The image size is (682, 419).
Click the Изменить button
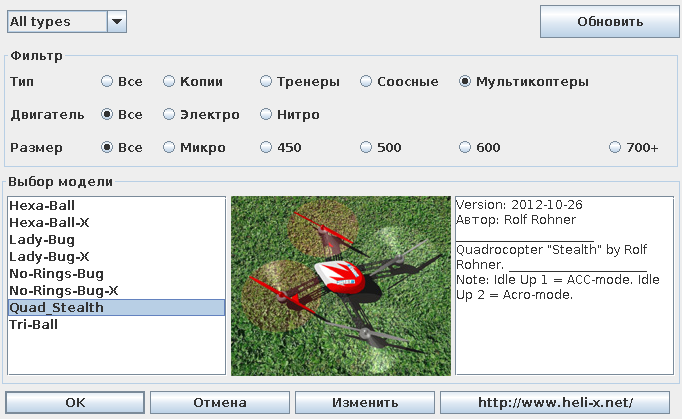coord(365,402)
